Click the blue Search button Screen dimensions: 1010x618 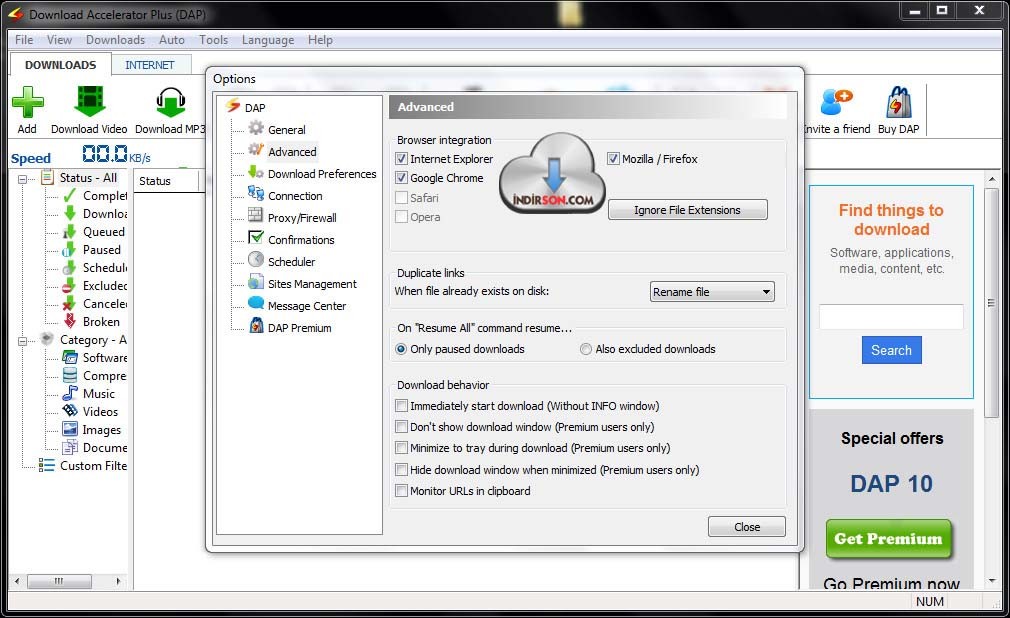[x=891, y=350]
